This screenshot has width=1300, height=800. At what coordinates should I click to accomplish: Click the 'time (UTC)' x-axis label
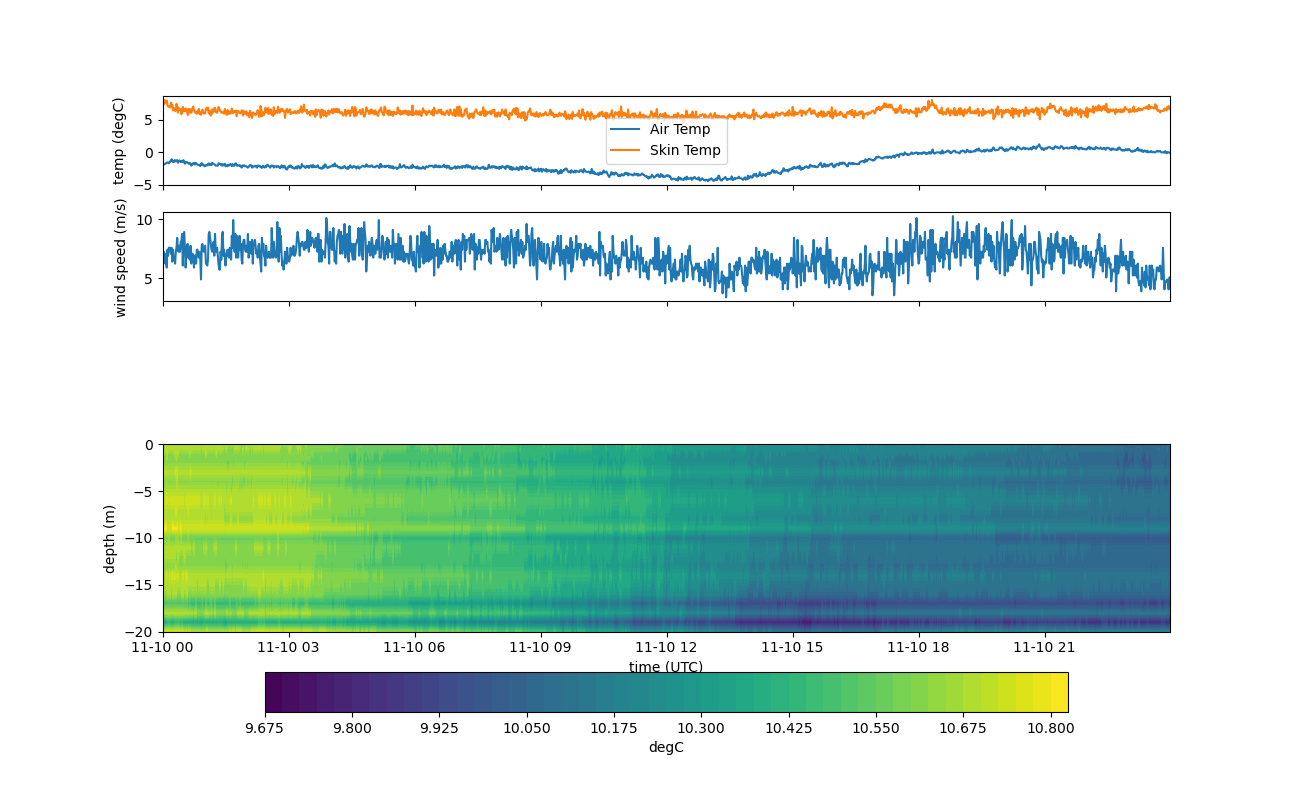[666, 667]
